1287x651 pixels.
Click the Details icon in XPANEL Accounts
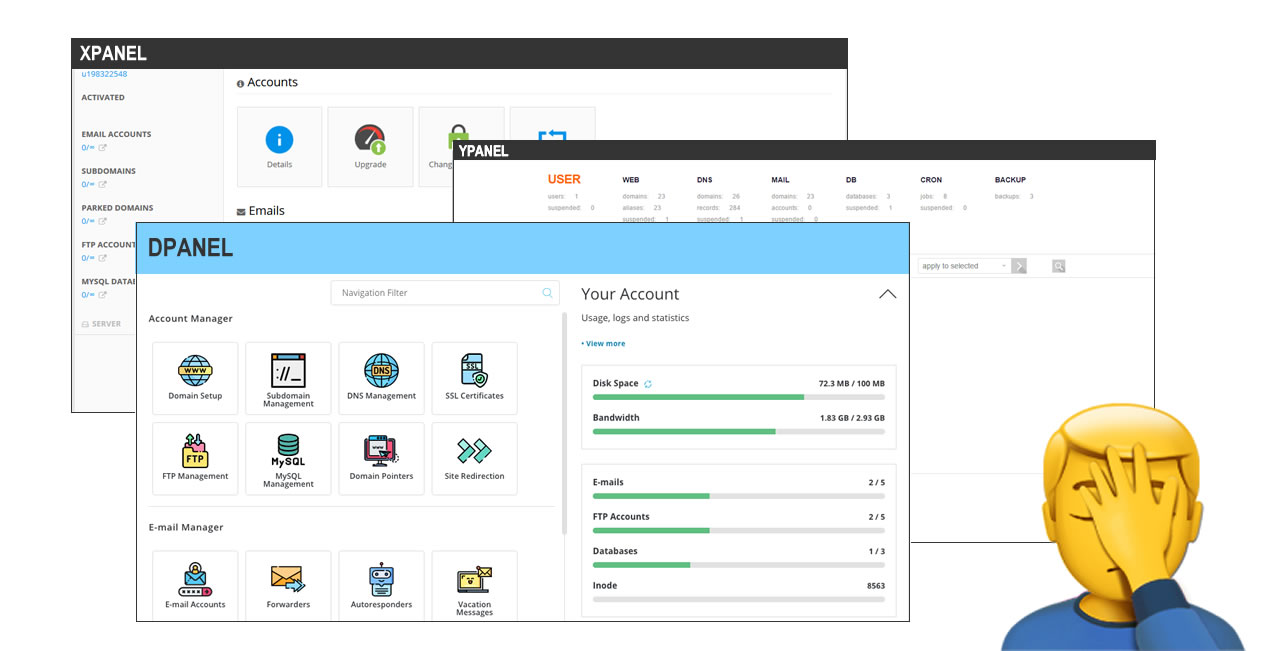tap(279, 140)
